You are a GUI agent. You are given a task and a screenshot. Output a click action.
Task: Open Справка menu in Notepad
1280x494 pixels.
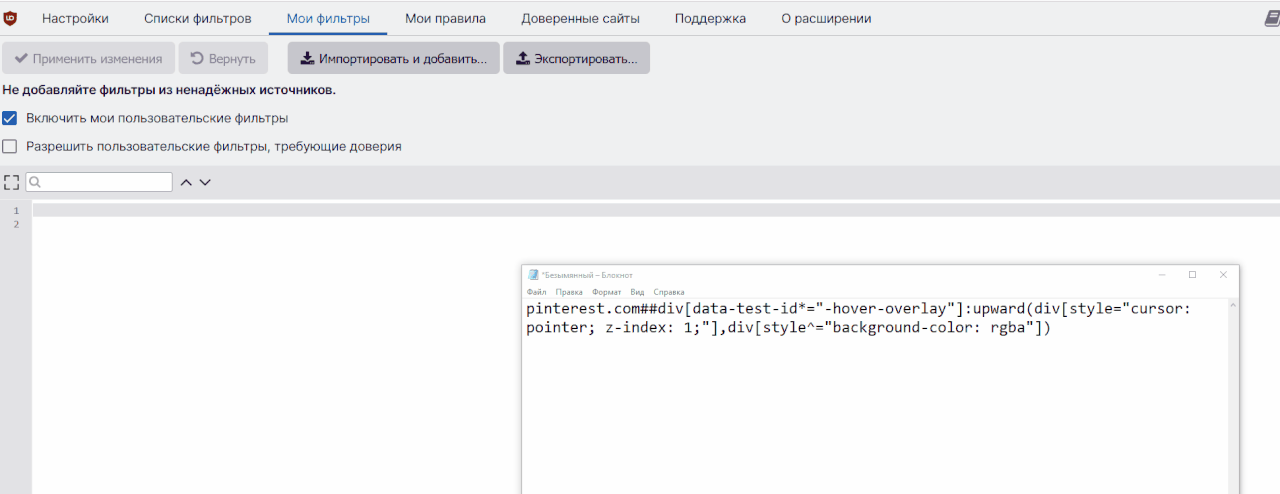coord(669,292)
